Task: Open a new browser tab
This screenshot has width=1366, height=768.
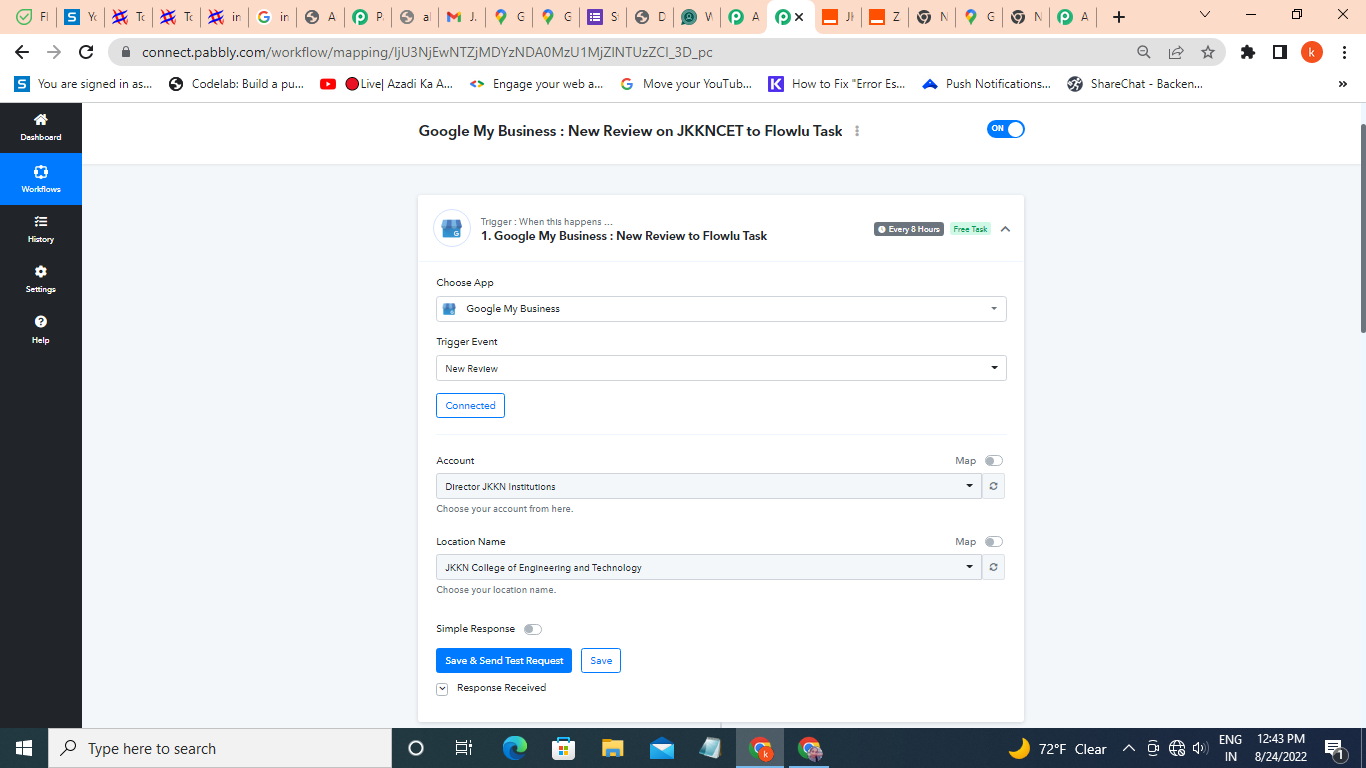Action: [1119, 17]
